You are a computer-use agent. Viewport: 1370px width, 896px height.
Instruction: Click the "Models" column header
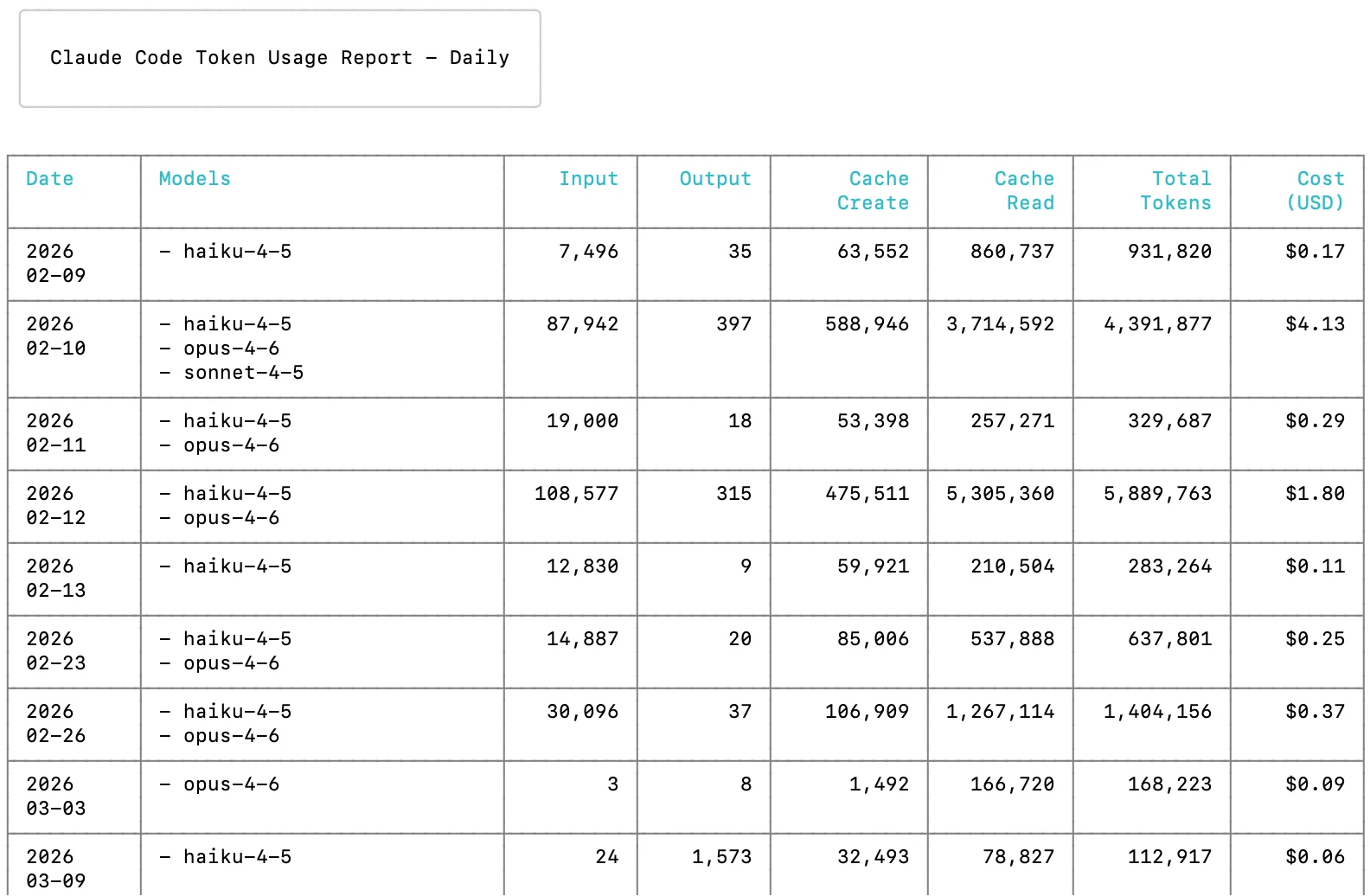click(x=195, y=179)
